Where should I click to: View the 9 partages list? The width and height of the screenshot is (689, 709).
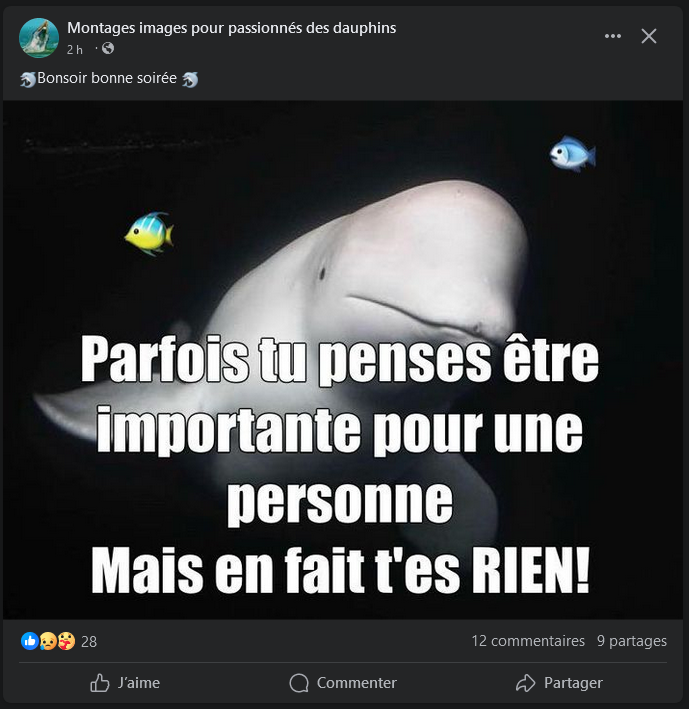pos(632,641)
